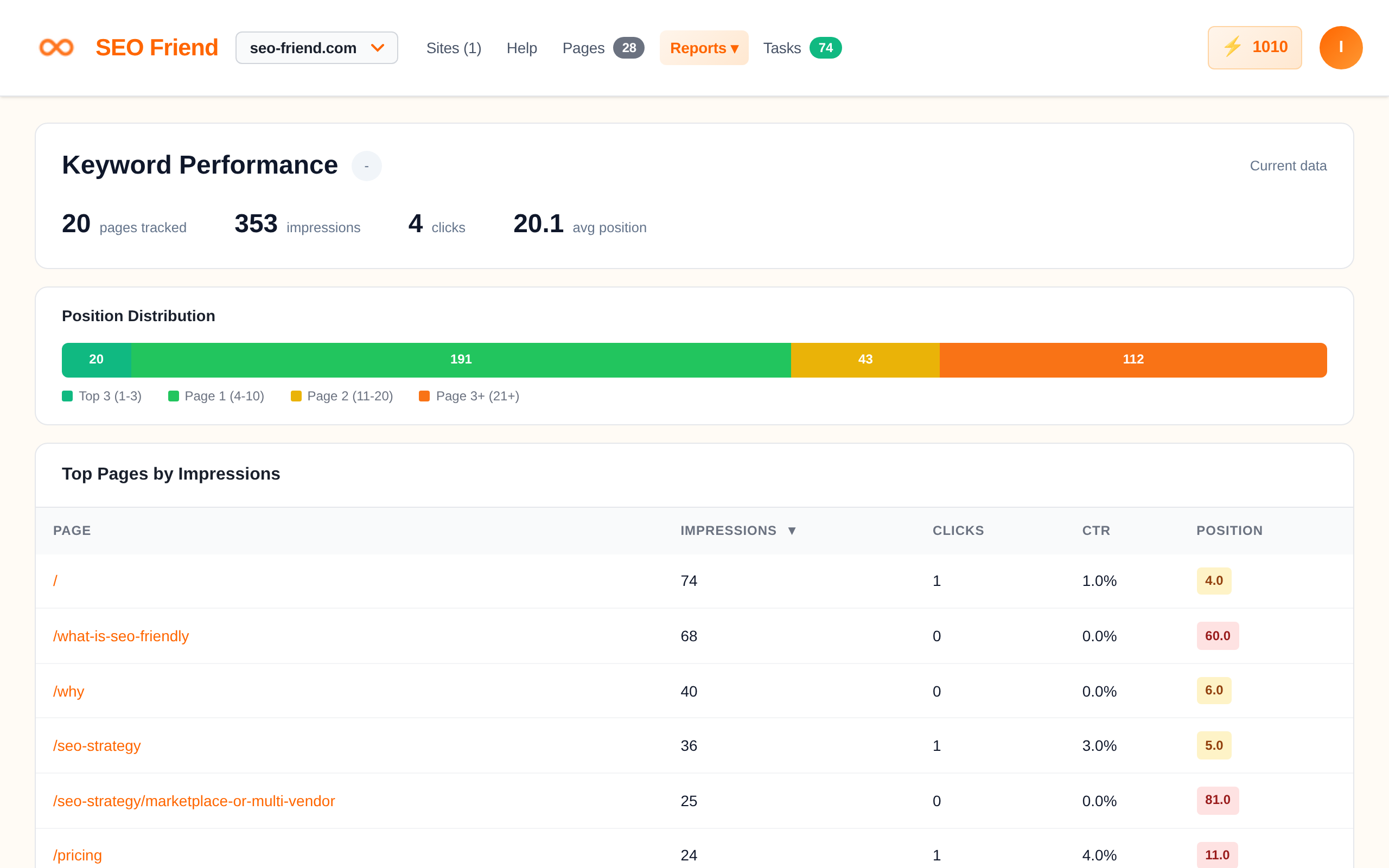Sort by Clicks column header
This screenshot has height=868, width=1389.
click(957, 531)
